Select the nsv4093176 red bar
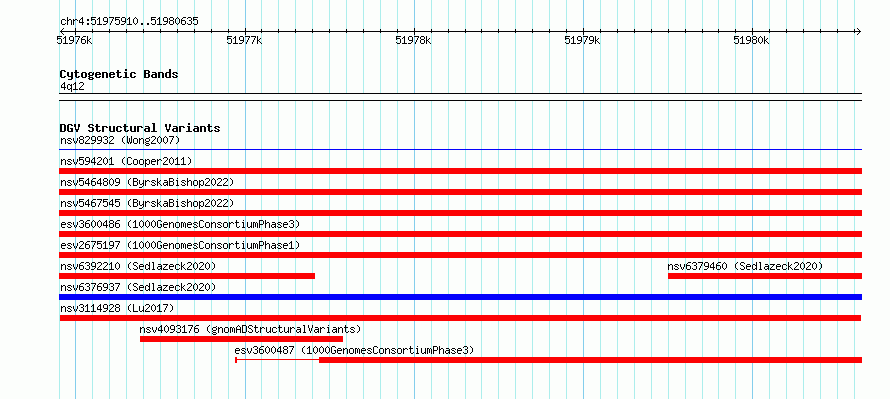Image resolution: width=890 pixels, height=399 pixels. tap(241, 339)
